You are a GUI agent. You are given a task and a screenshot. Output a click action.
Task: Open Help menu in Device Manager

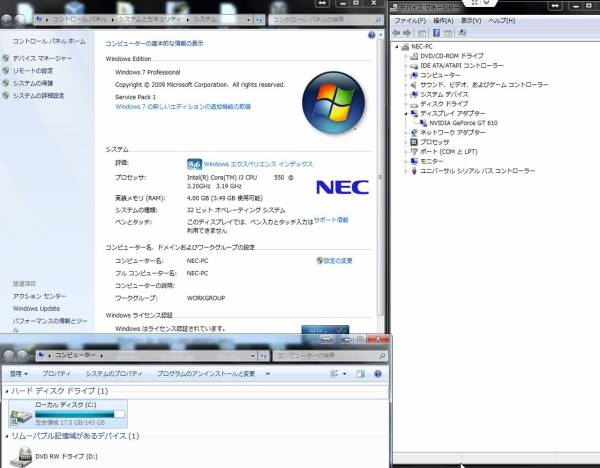[x=502, y=20]
